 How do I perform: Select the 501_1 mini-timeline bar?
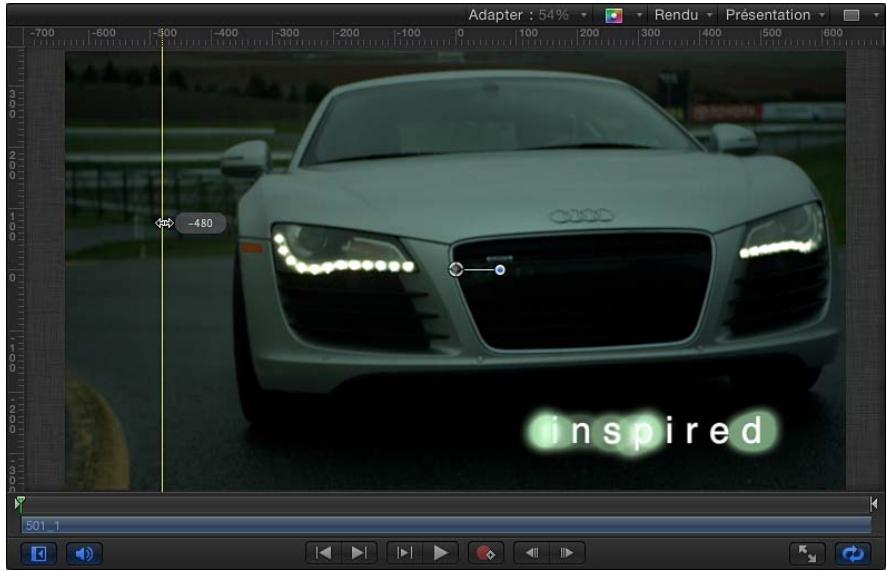click(446, 526)
